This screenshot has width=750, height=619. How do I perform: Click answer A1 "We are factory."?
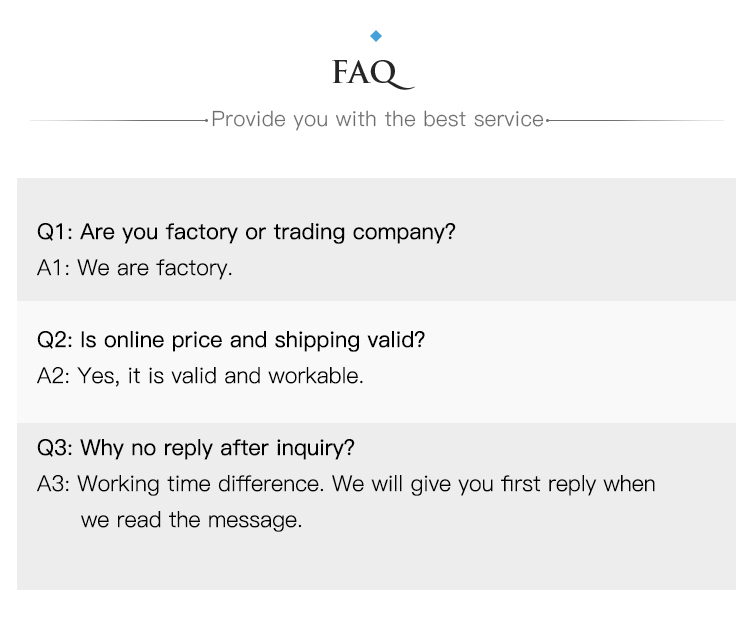coord(135,268)
